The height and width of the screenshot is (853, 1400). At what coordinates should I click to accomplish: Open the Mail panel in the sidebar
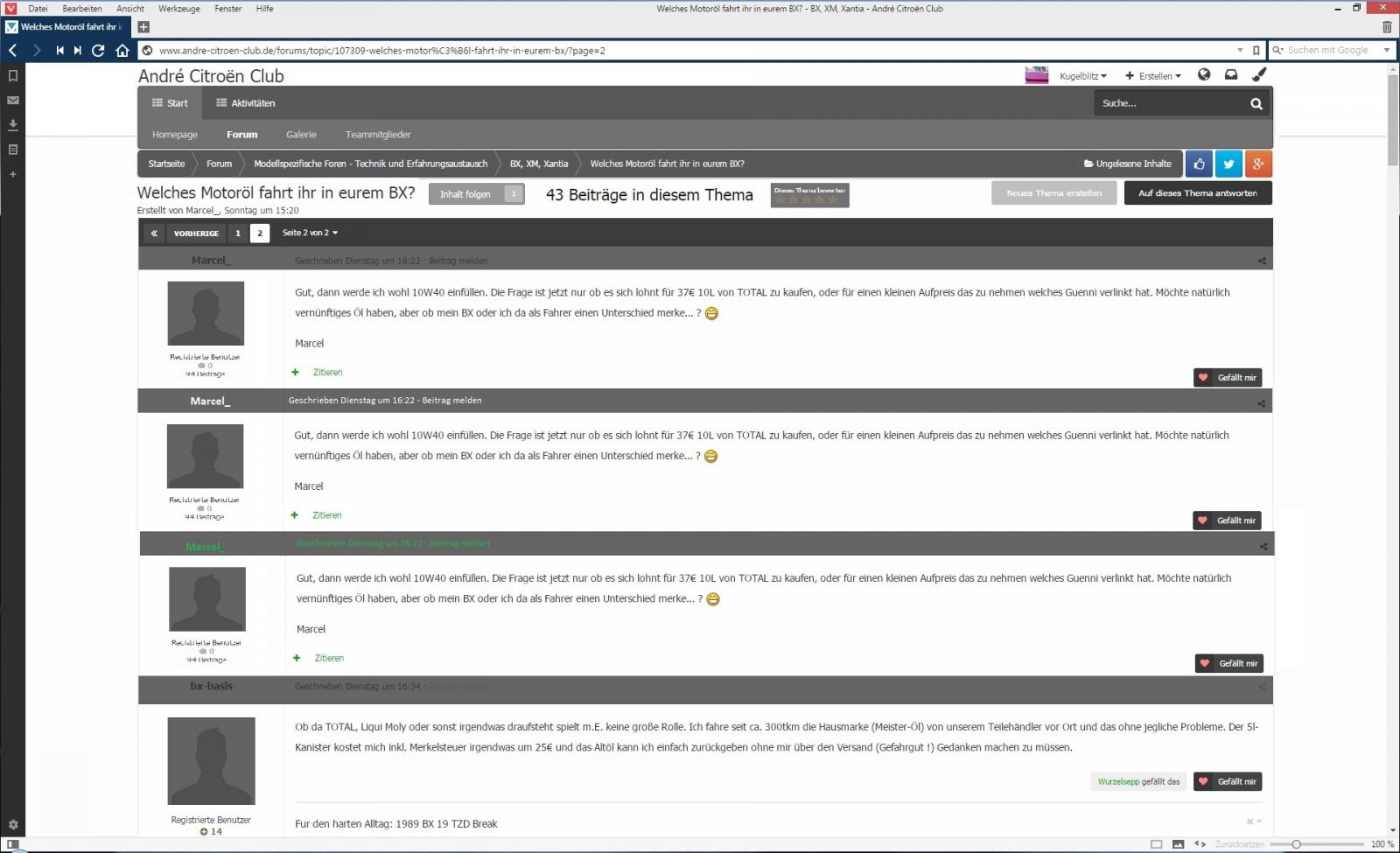click(x=13, y=101)
